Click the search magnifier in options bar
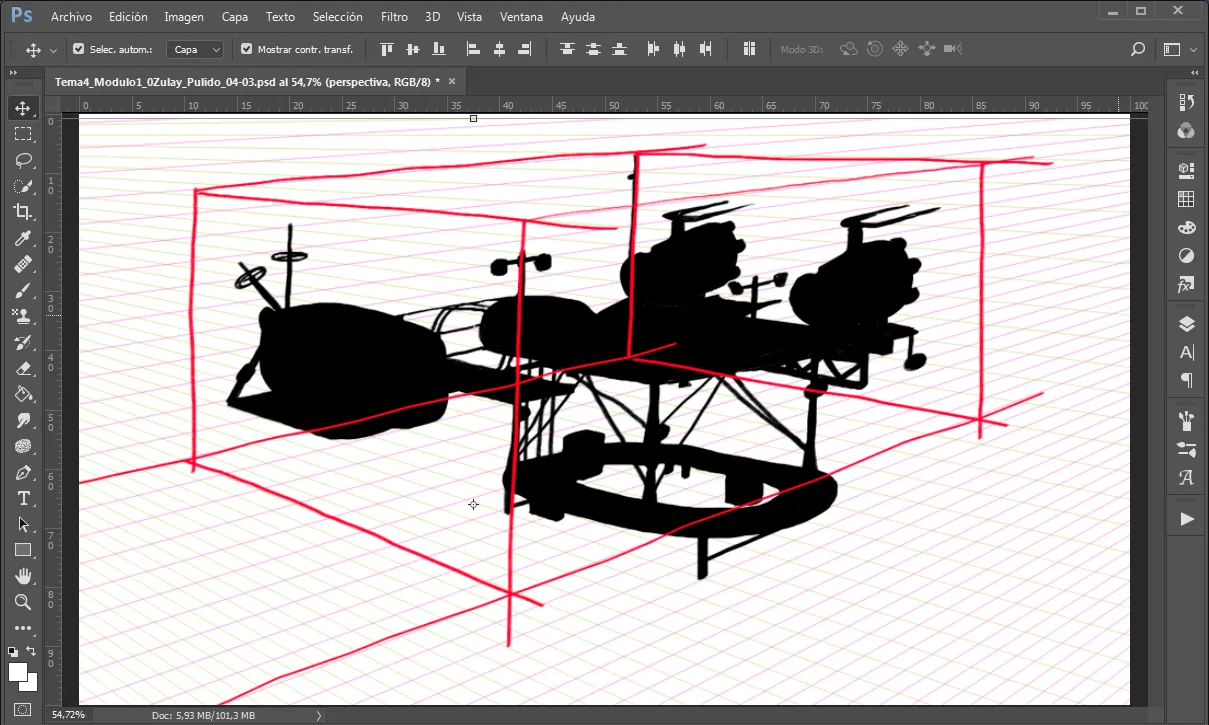This screenshot has height=725, width=1209. (1137, 49)
